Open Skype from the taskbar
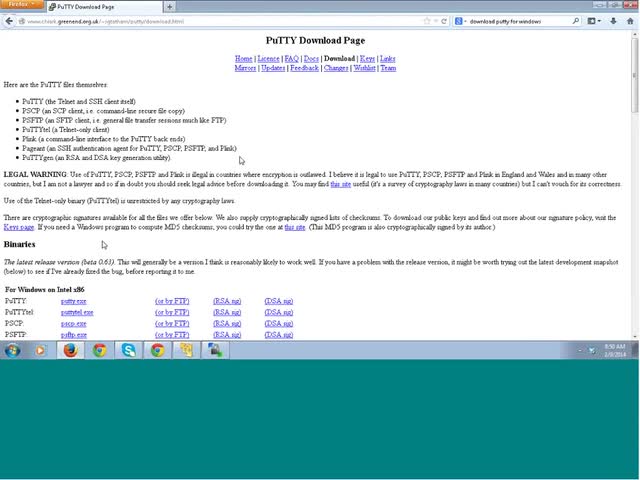 (x=129, y=350)
